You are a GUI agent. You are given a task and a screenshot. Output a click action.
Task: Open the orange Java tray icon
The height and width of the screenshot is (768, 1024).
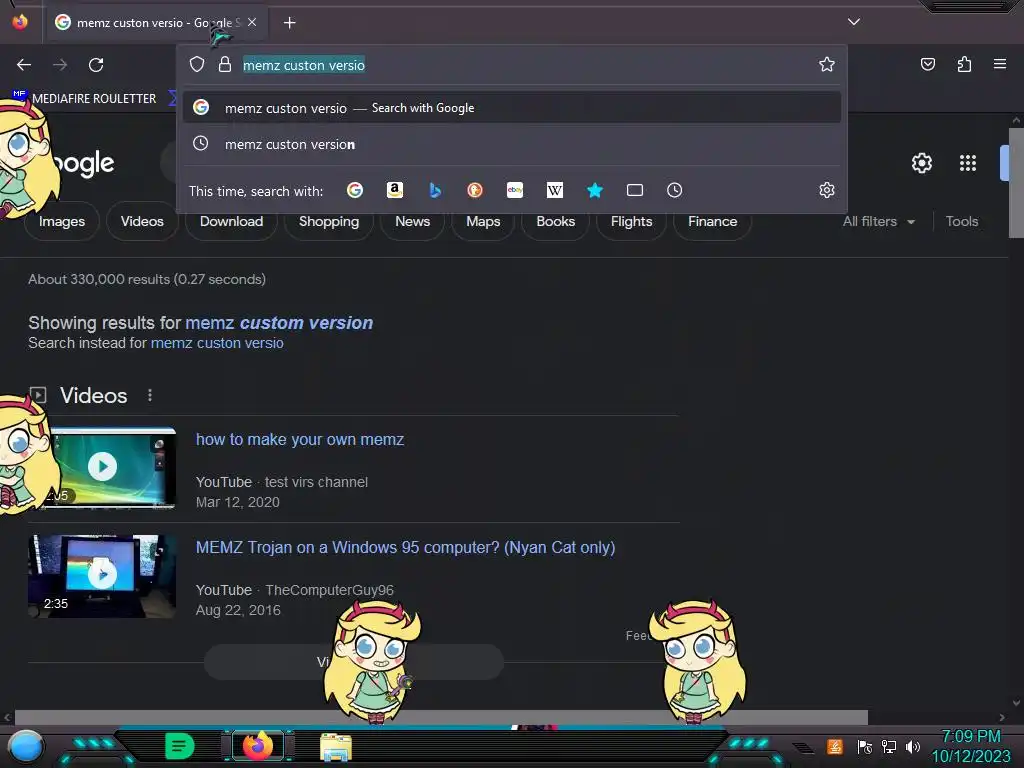point(835,746)
